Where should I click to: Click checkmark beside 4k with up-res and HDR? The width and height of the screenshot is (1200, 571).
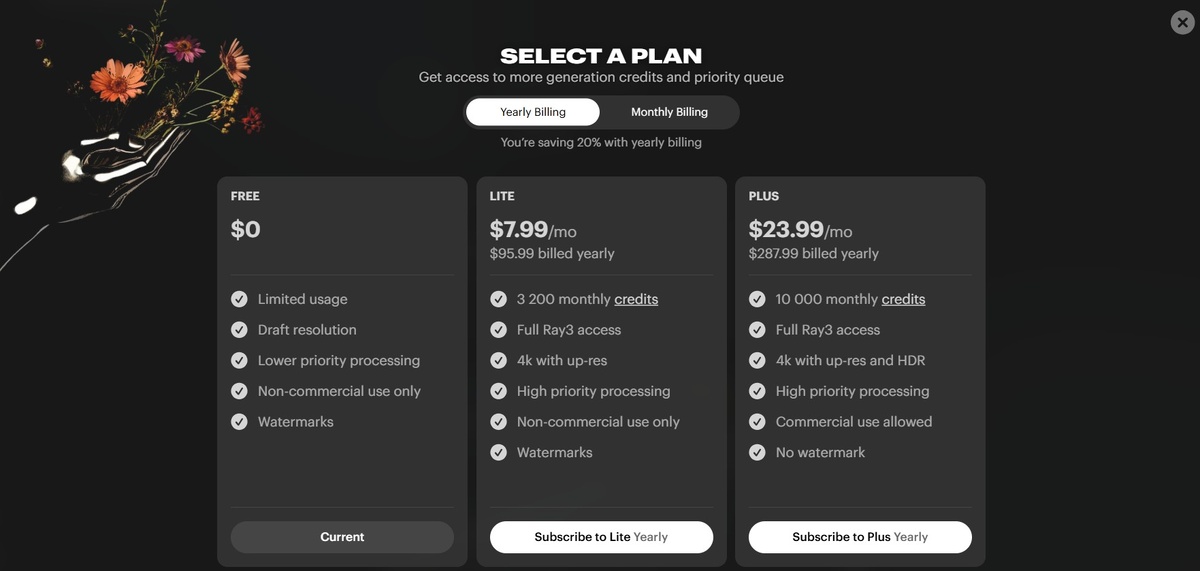(757, 360)
